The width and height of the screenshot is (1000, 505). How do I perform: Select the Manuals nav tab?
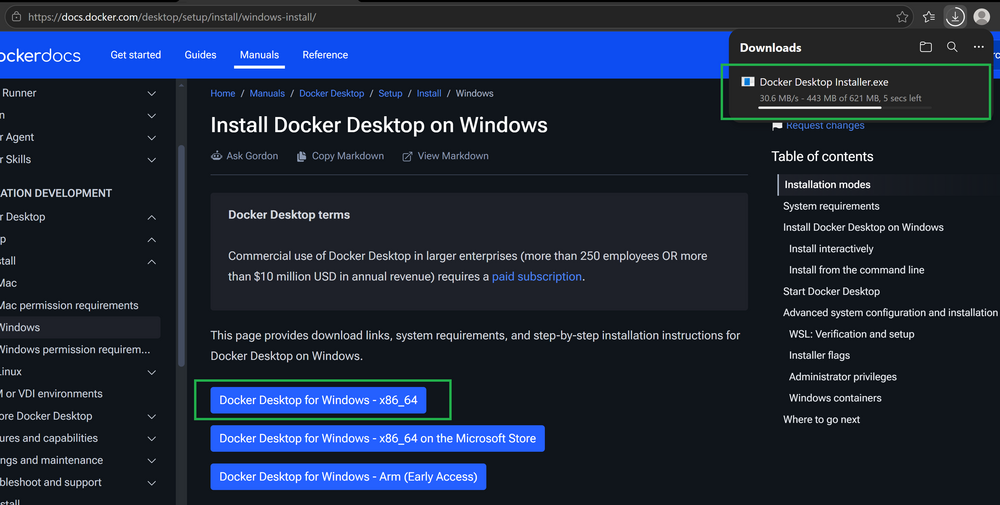259,55
